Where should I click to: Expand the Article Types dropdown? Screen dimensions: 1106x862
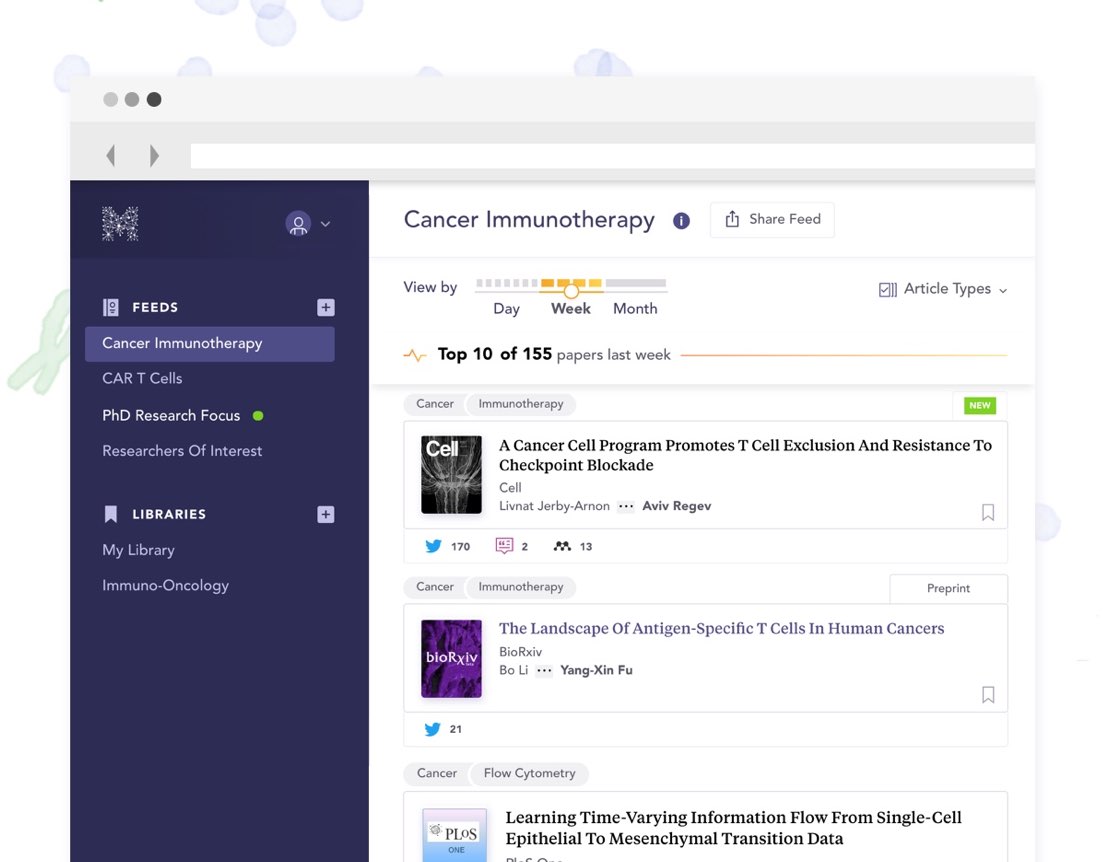943,289
